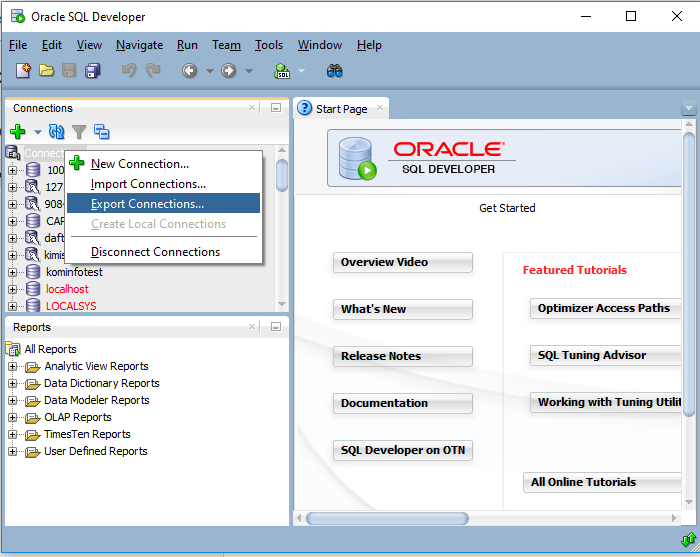Minimize the Reports panel
Viewport: 700px width, 557px height.
pos(276,327)
